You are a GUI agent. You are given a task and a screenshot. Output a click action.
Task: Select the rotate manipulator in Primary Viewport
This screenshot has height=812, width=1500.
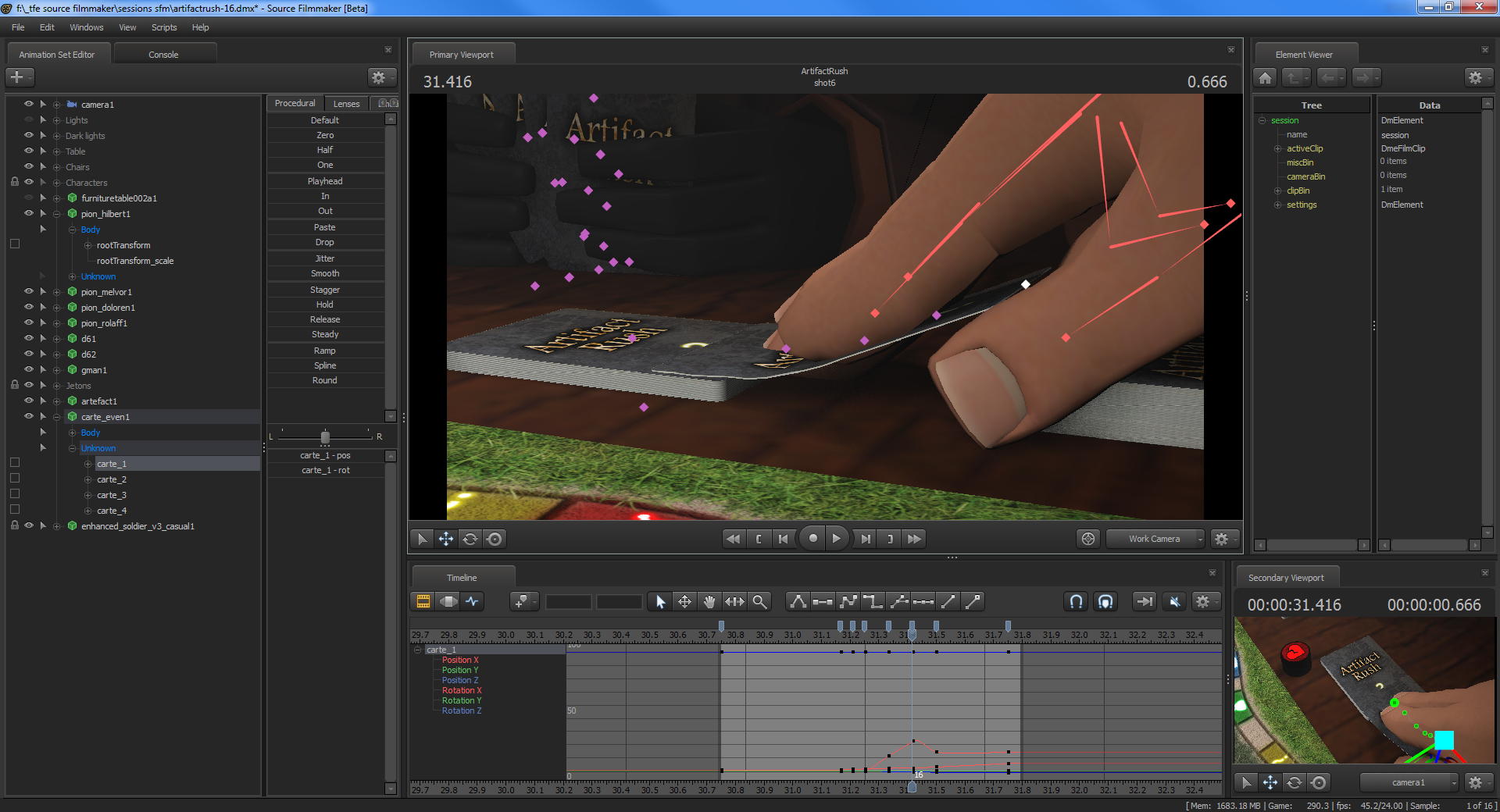pyautogui.click(x=470, y=539)
